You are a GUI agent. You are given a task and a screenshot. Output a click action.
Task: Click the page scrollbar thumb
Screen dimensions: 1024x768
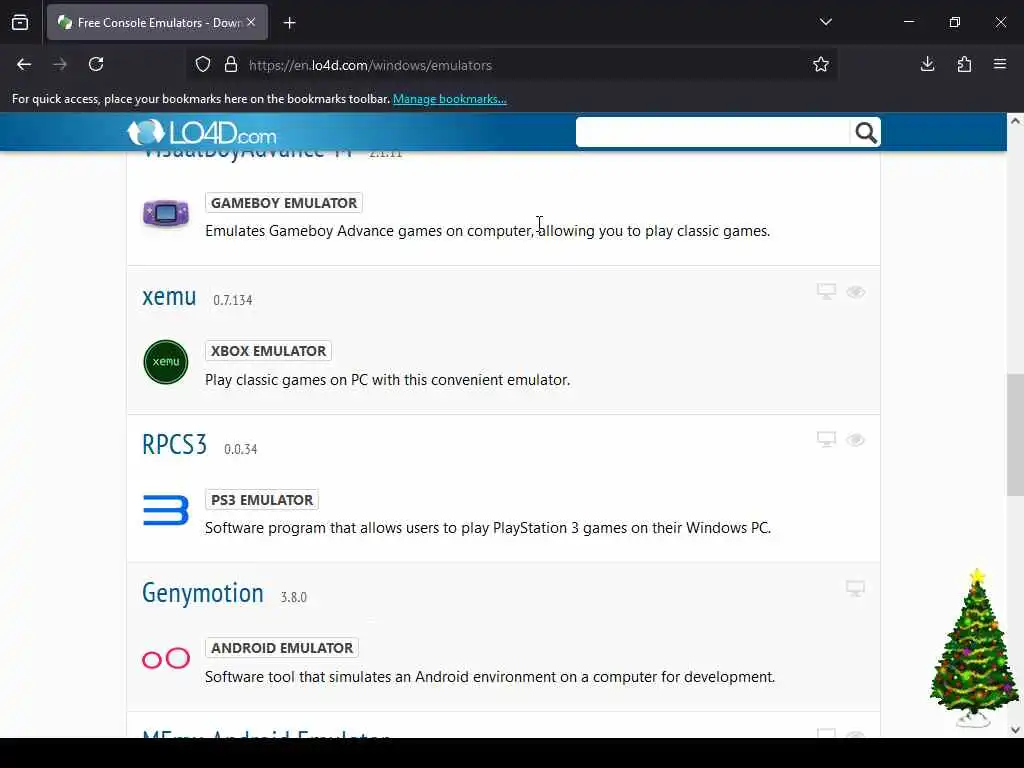click(x=1015, y=435)
